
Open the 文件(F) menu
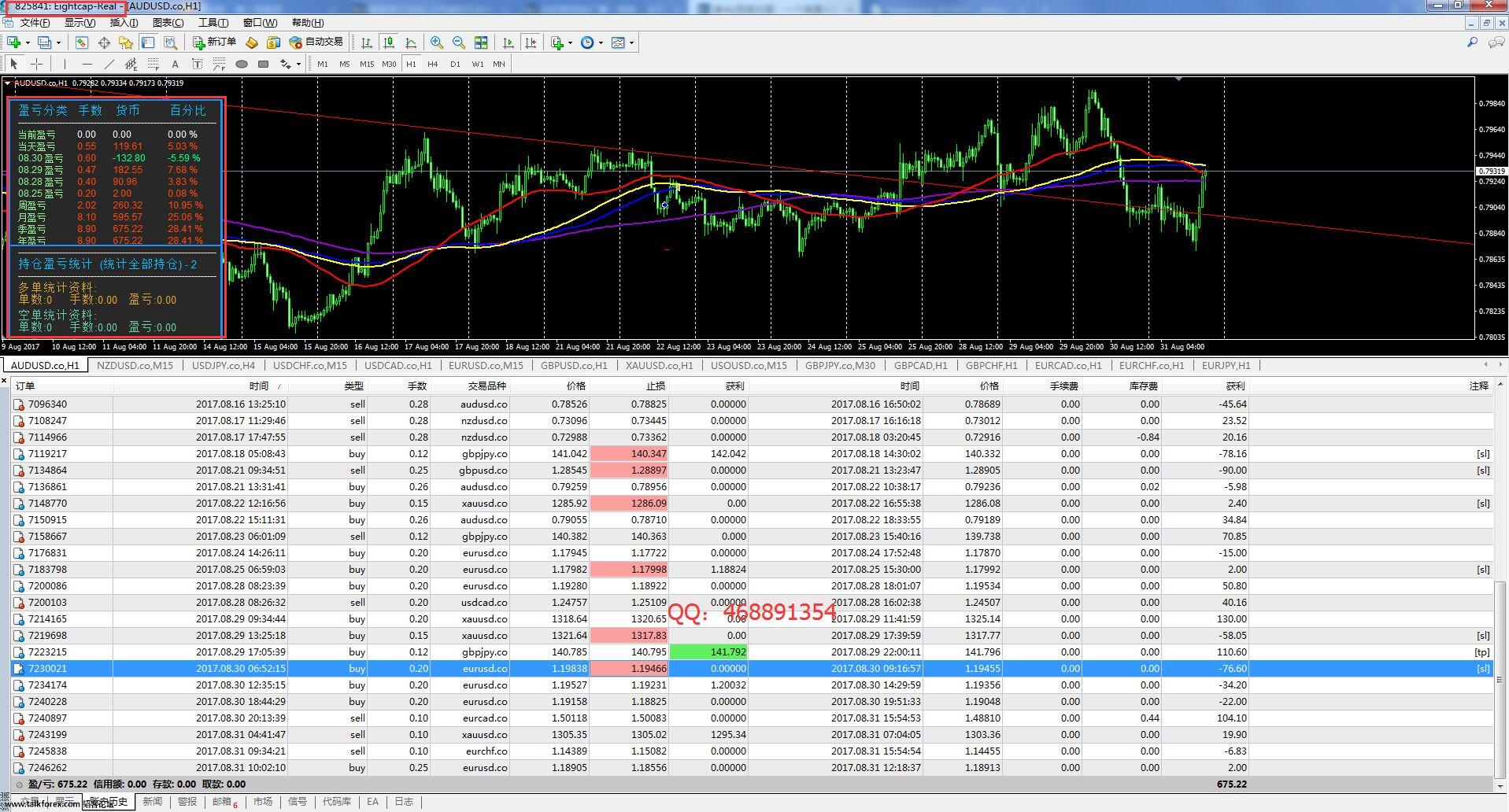tap(35, 23)
